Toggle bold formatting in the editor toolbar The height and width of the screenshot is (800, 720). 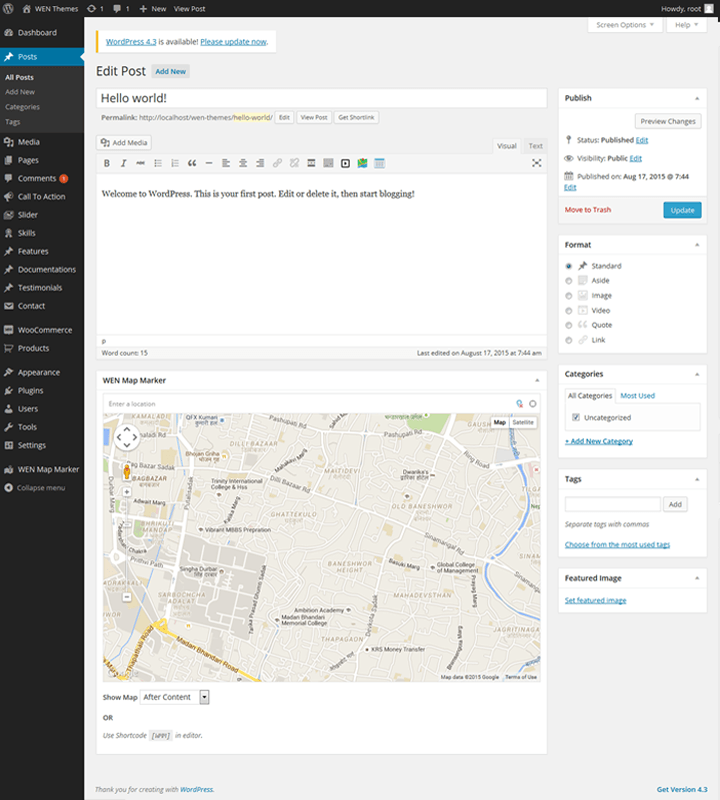point(107,163)
